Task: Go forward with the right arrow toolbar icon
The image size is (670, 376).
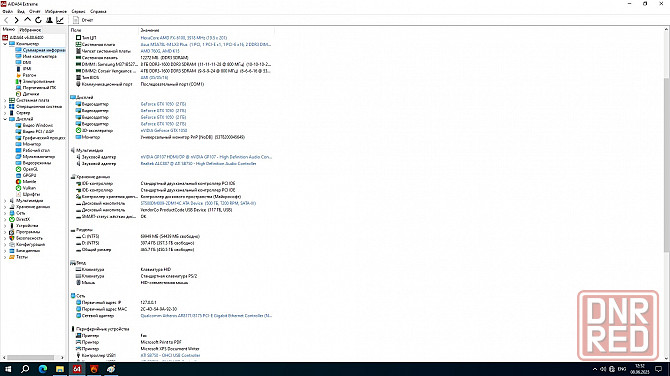Action: (16, 20)
